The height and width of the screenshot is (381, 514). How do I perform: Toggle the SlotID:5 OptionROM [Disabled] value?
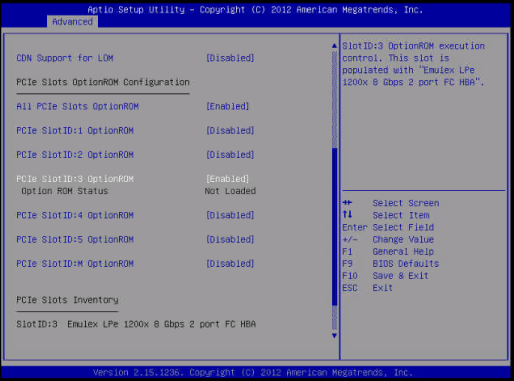[x=230, y=239]
